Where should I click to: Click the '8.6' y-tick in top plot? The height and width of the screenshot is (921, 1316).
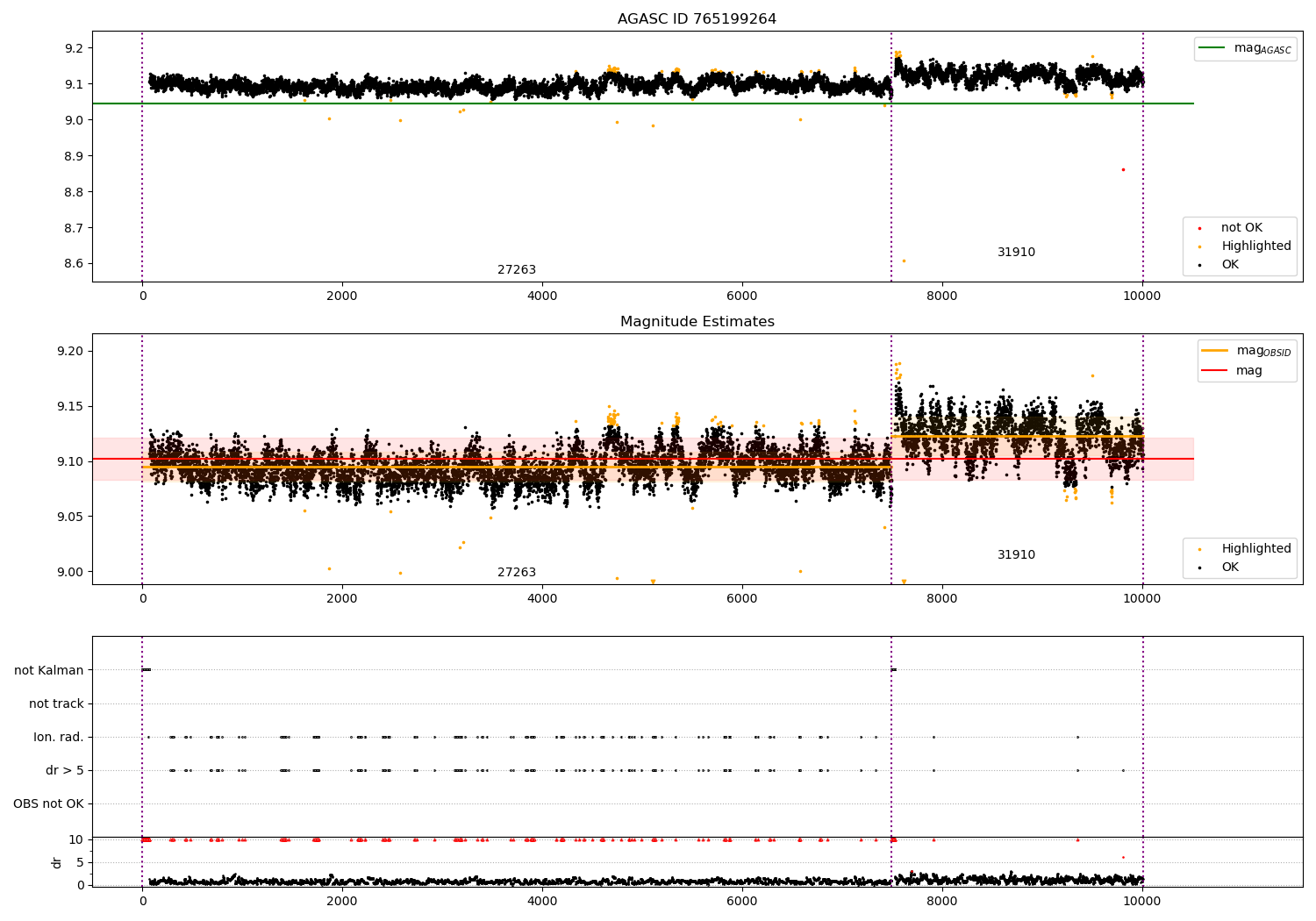74,264
